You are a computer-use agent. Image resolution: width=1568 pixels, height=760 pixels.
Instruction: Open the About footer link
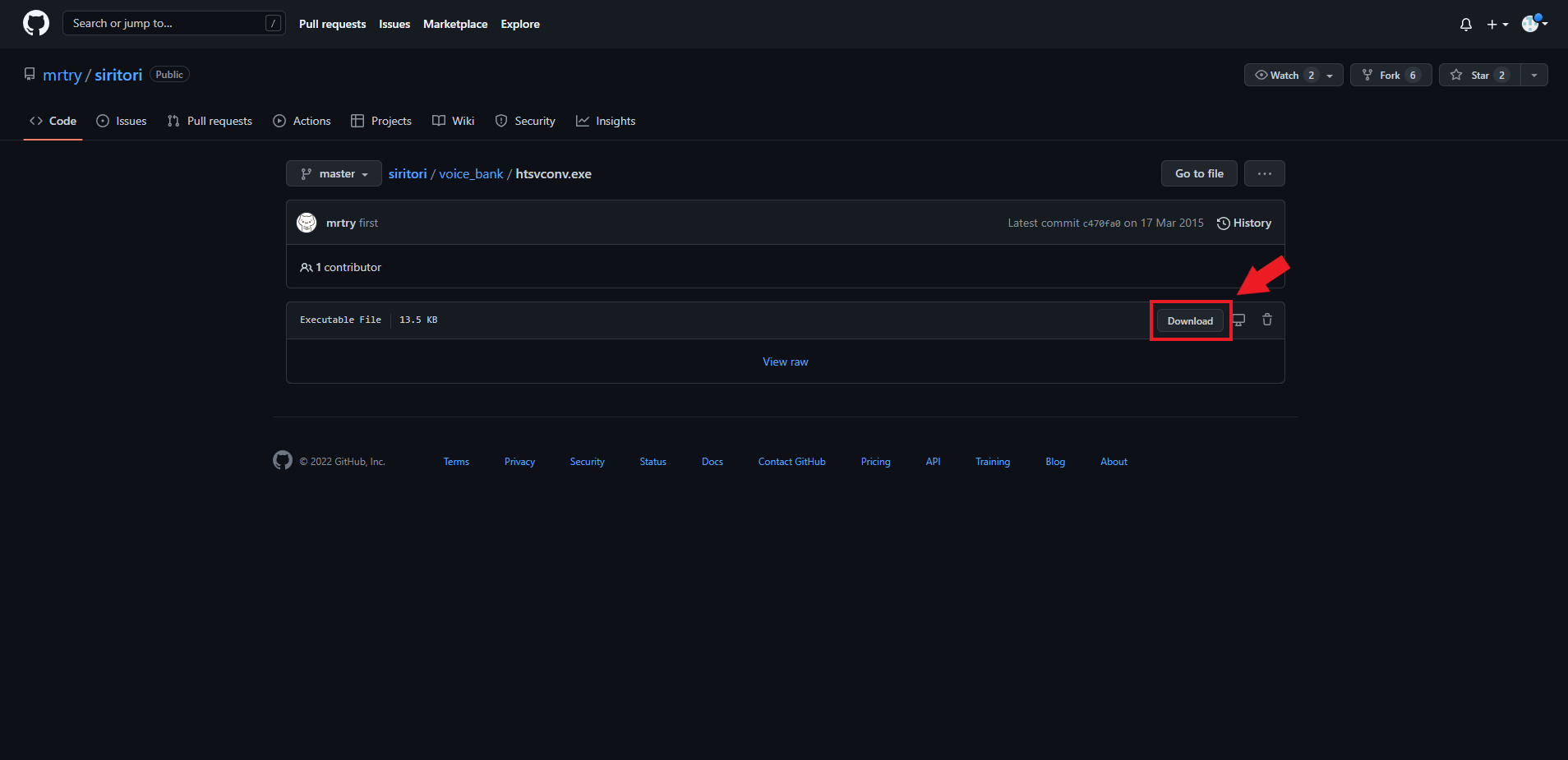tap(1114, 462)
